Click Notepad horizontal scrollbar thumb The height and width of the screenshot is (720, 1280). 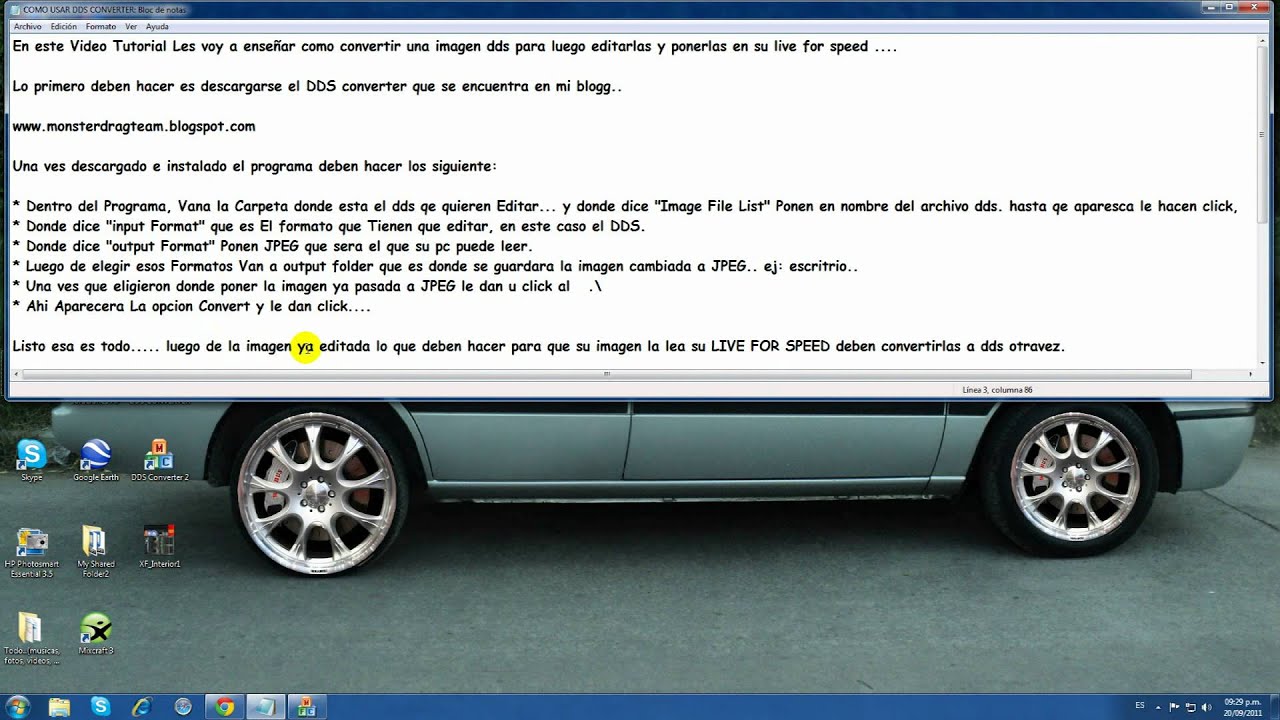606,374
